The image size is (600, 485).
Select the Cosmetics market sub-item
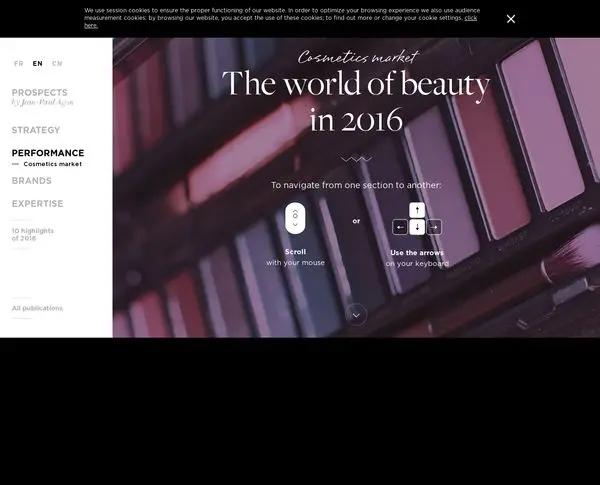52,164
